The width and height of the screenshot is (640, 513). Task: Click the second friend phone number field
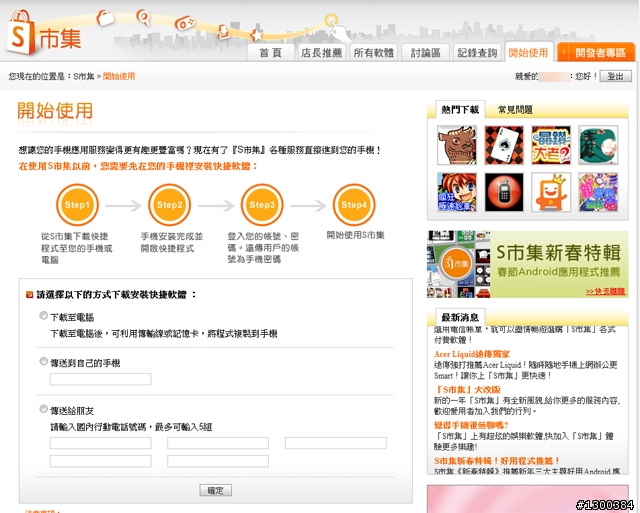[218, 443]
